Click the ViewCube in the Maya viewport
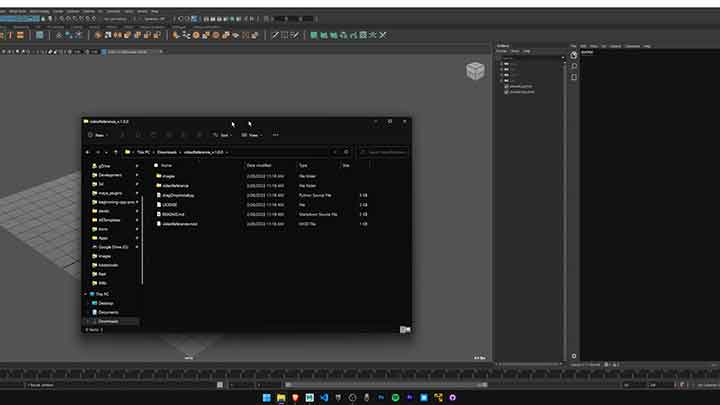Viewport: 720px width, 405px height. [x=476, y=71]
